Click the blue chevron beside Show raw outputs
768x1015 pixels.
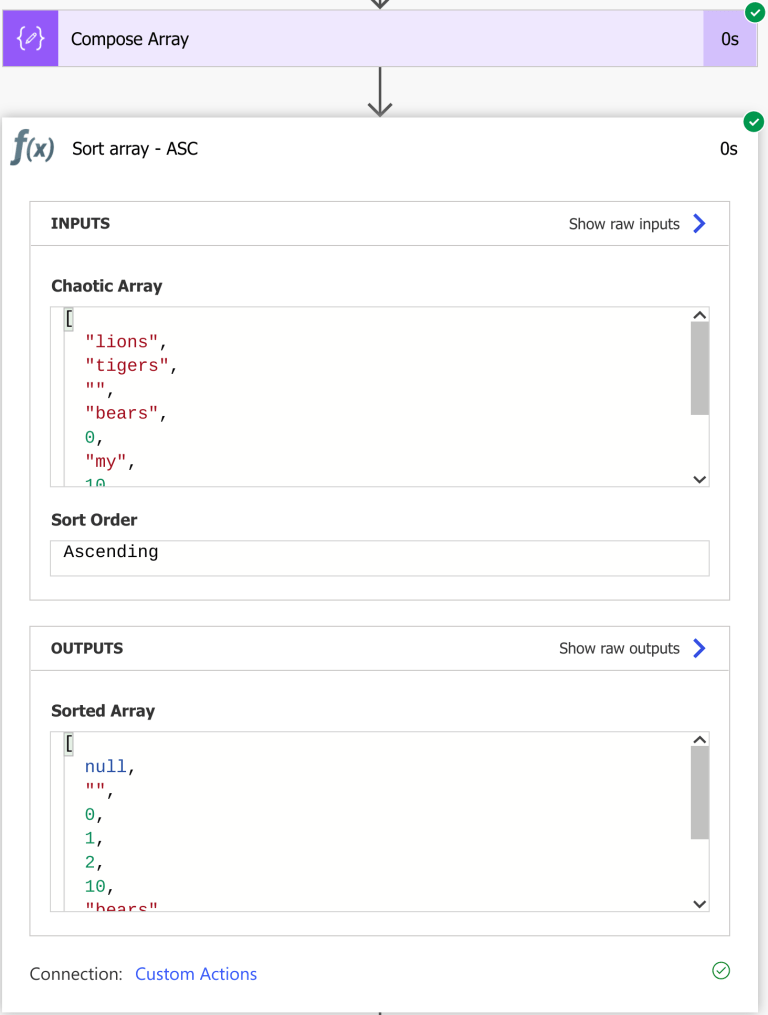click(700, 648)
